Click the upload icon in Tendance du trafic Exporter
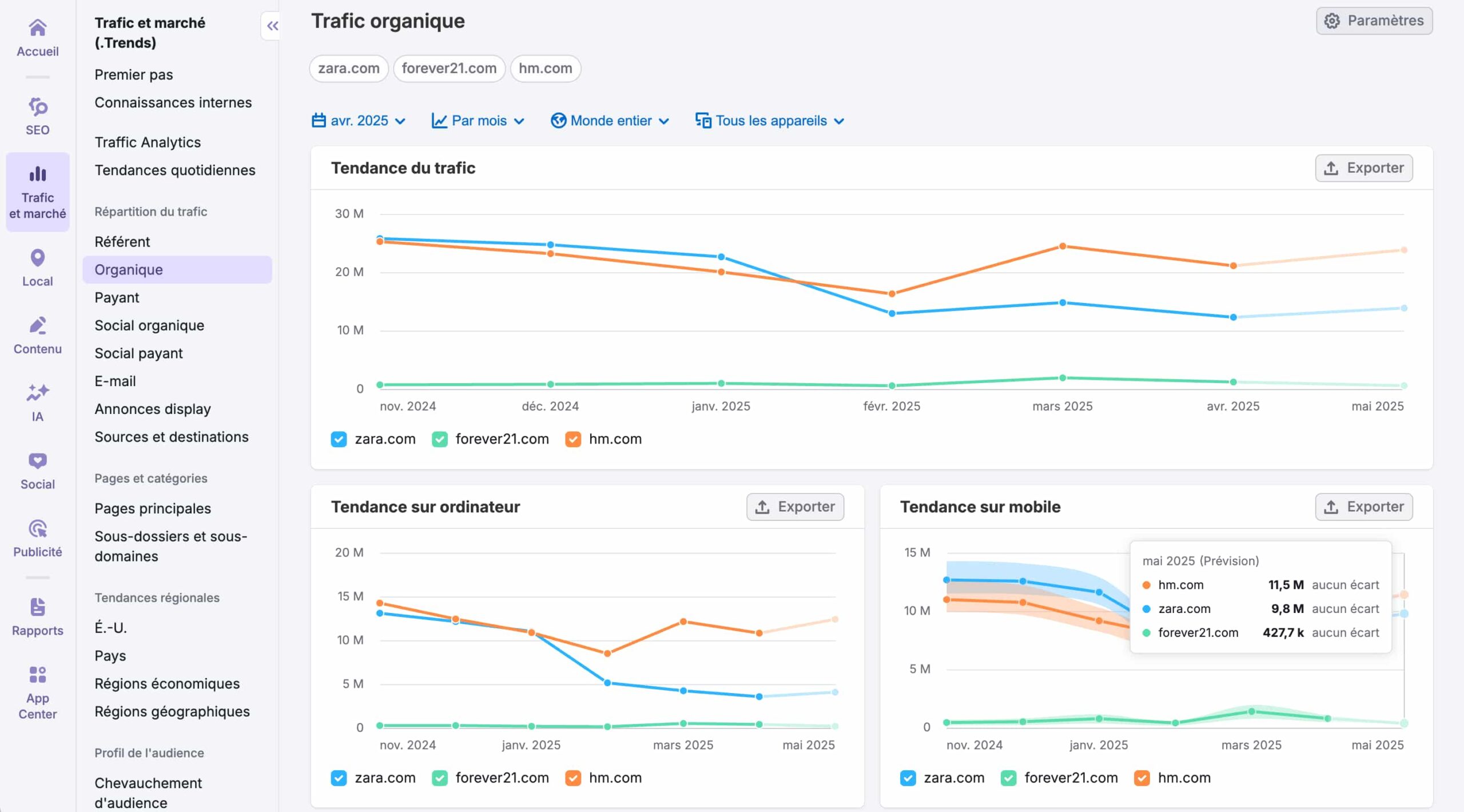The width and height of the screenshot is (1464, 812). (1331, 168)
